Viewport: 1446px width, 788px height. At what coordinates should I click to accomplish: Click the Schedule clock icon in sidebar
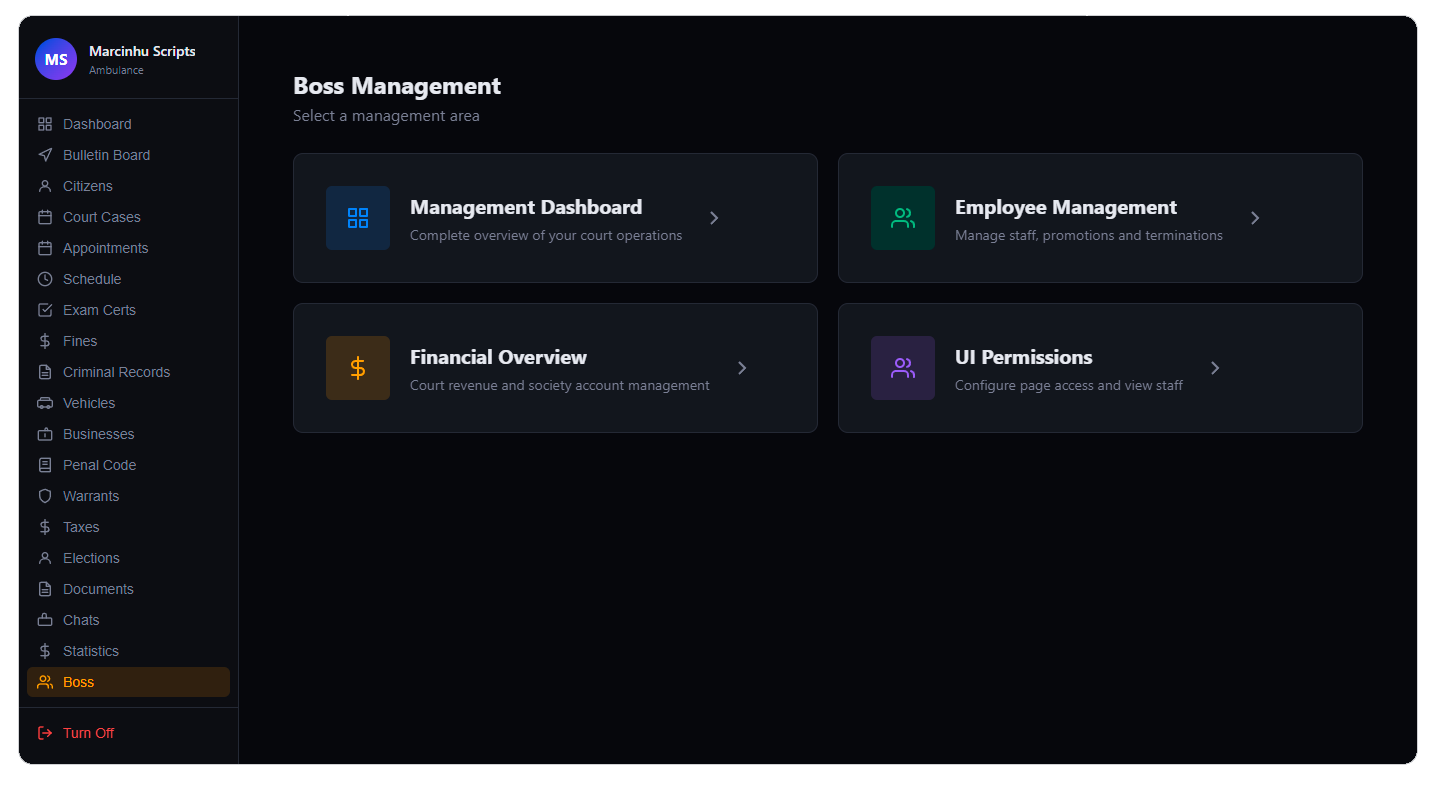(45, 279)
